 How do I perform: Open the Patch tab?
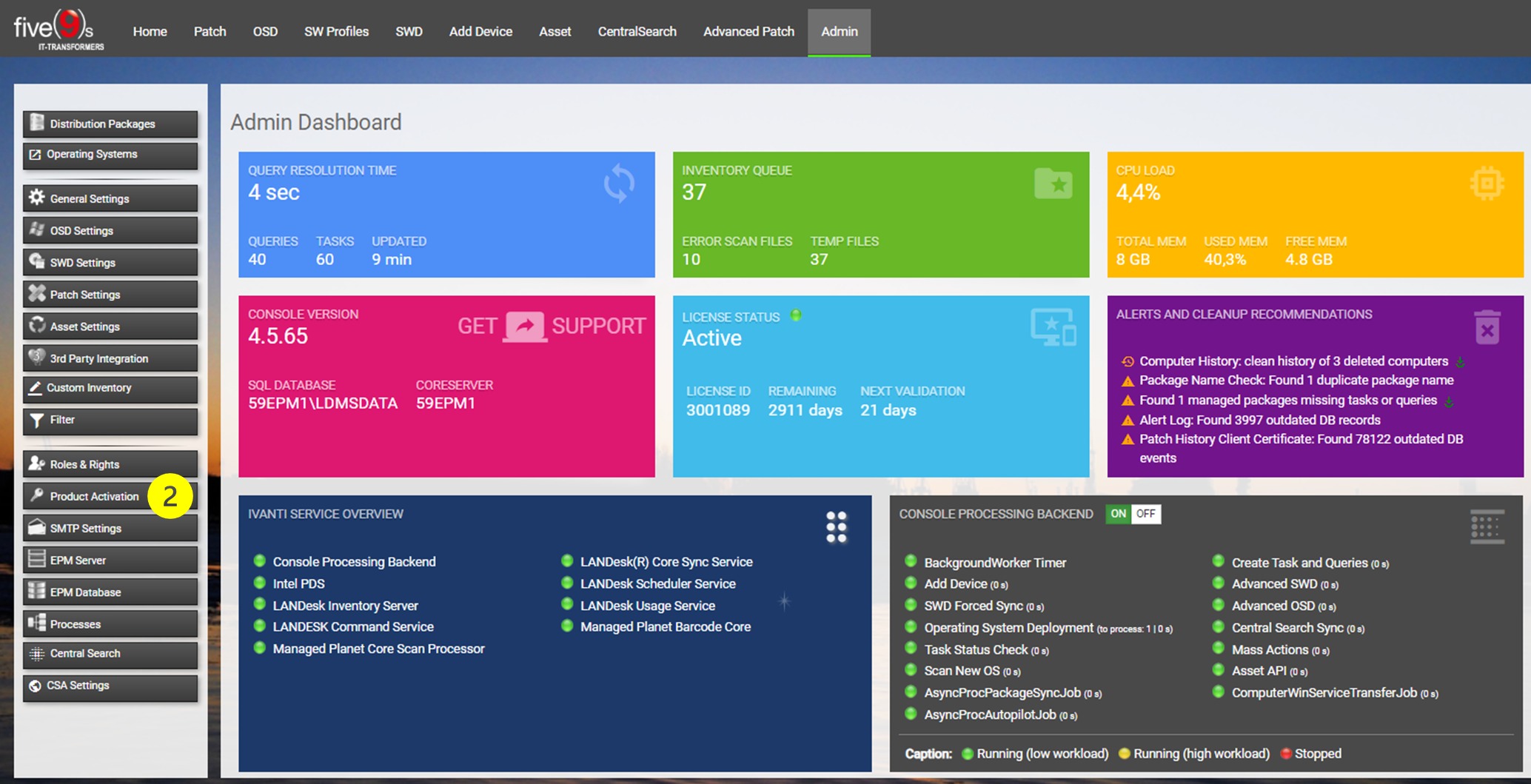(x=210, y=32)
